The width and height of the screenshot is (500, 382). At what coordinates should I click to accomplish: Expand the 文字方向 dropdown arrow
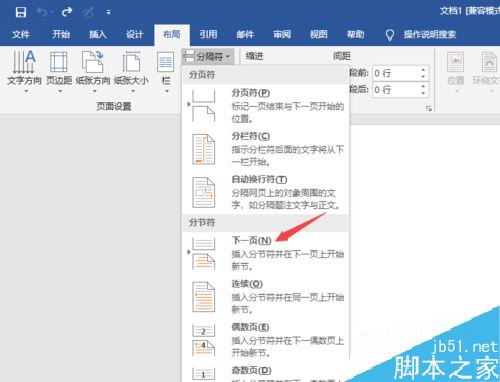(x=26, y=91)
